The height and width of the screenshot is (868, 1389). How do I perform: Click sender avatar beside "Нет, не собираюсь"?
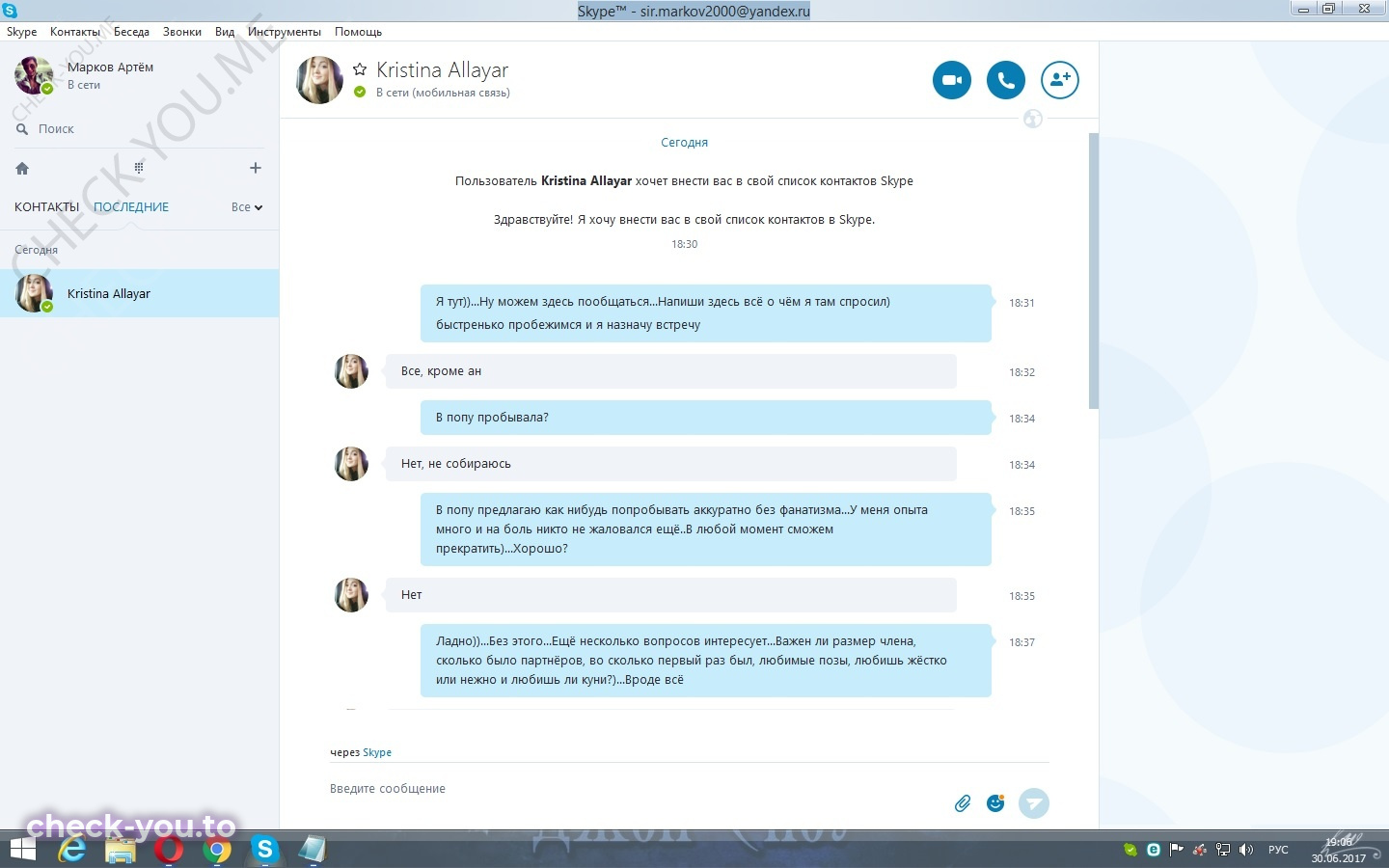tap(351, 464)
